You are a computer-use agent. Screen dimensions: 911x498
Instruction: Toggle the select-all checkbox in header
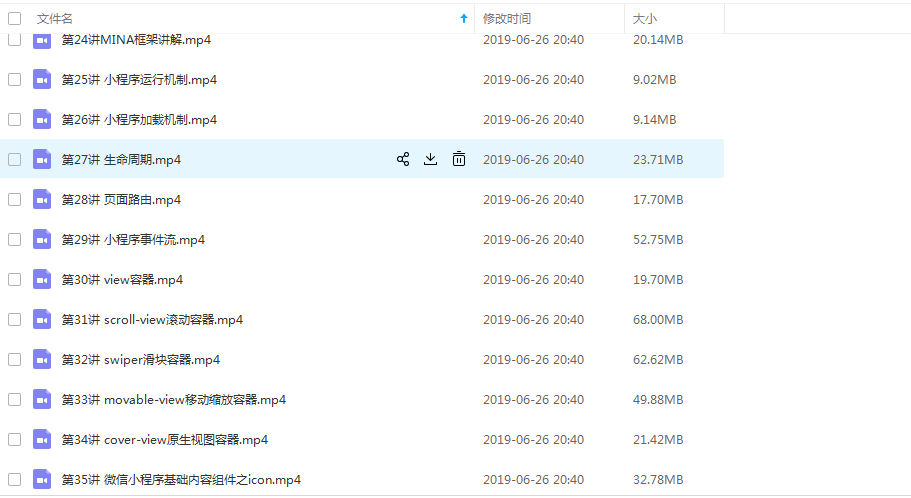click(x=14, y=18)
